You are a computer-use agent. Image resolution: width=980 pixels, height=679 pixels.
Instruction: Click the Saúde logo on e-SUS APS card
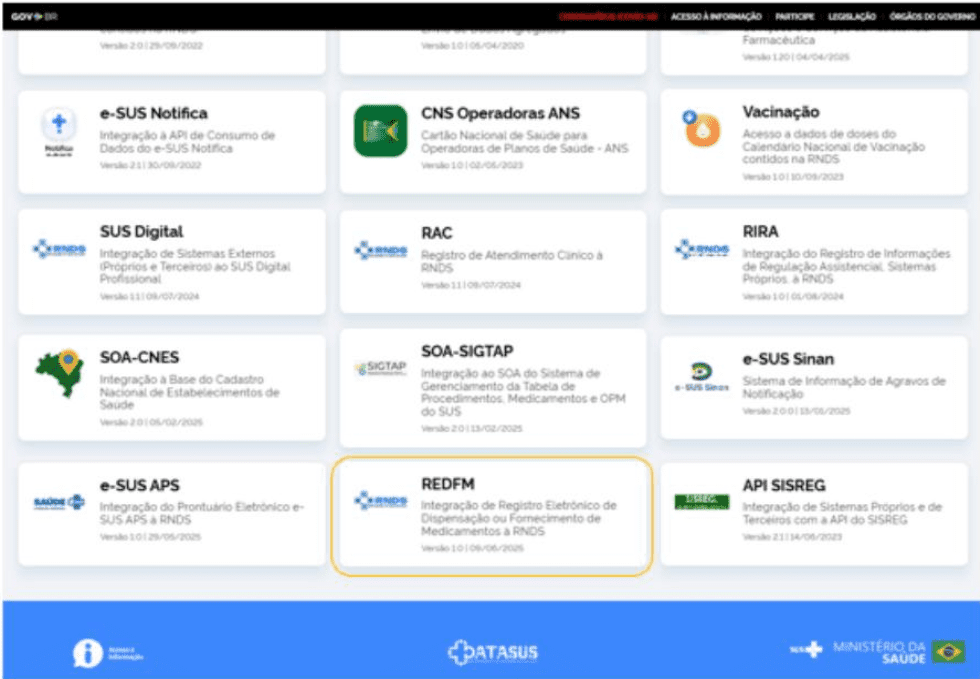click(x=59, y=502)
